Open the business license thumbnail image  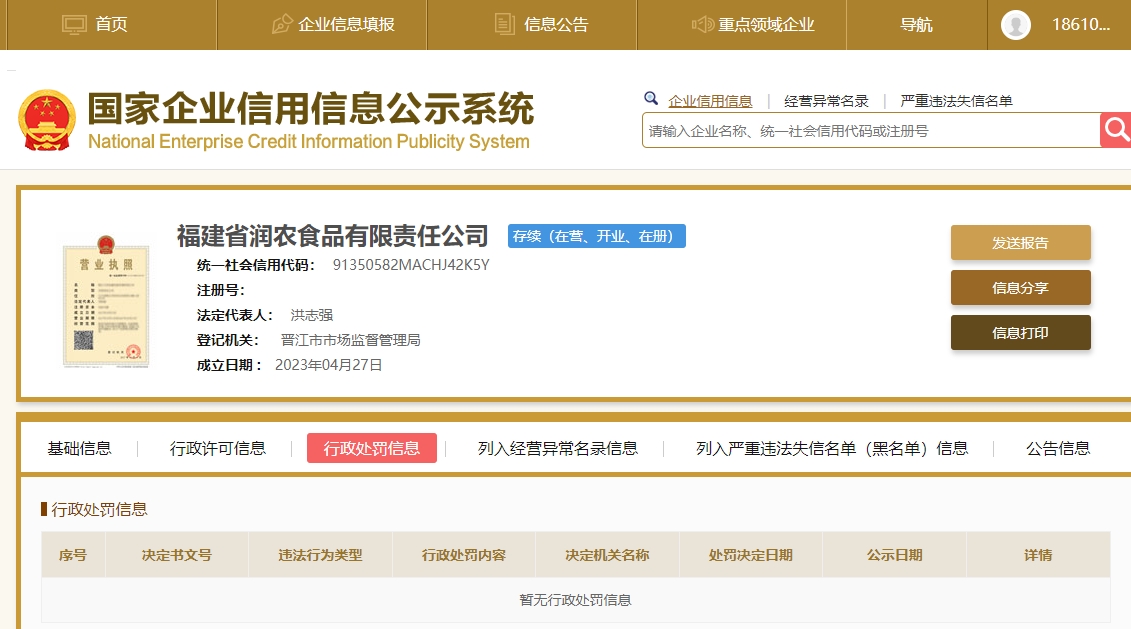pyautogui.click(x=105, y=299)
